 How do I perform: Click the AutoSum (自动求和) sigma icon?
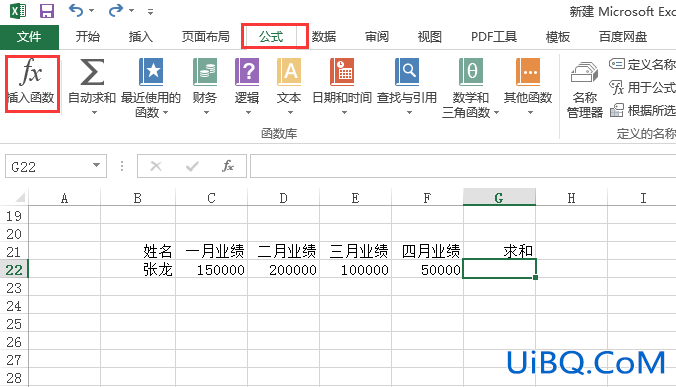click(92, 72)
